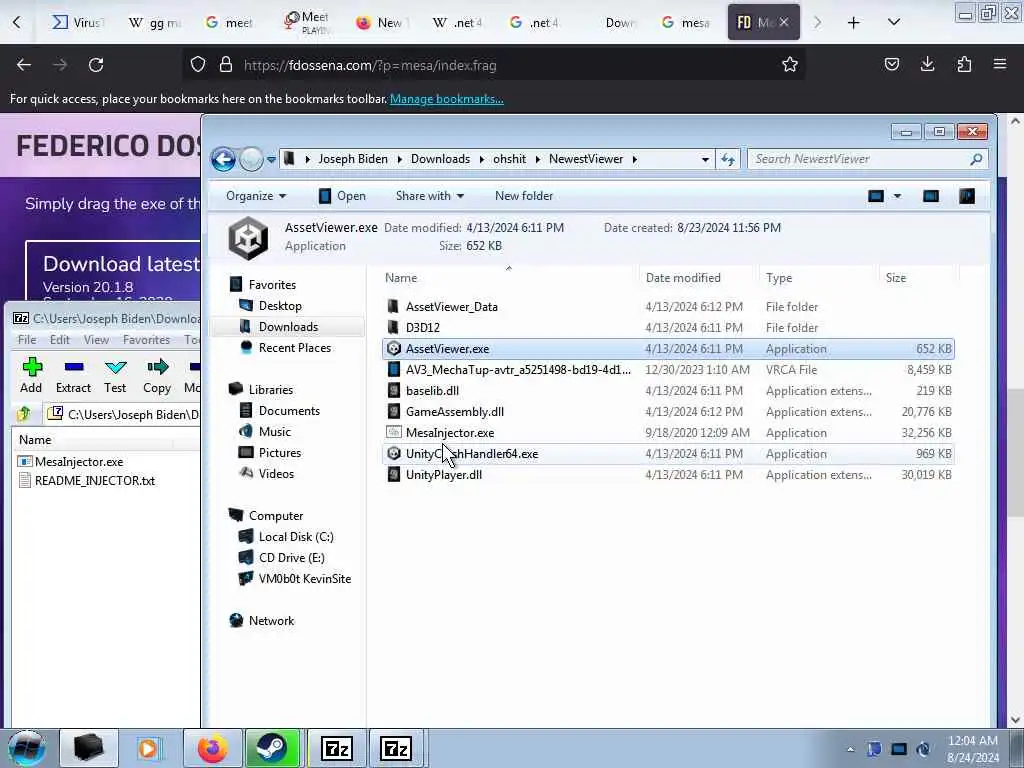This screenshot has height=768, width=1024.
Task: Select Local Disk (C:) in navigation pane
Action: [295, 537]
